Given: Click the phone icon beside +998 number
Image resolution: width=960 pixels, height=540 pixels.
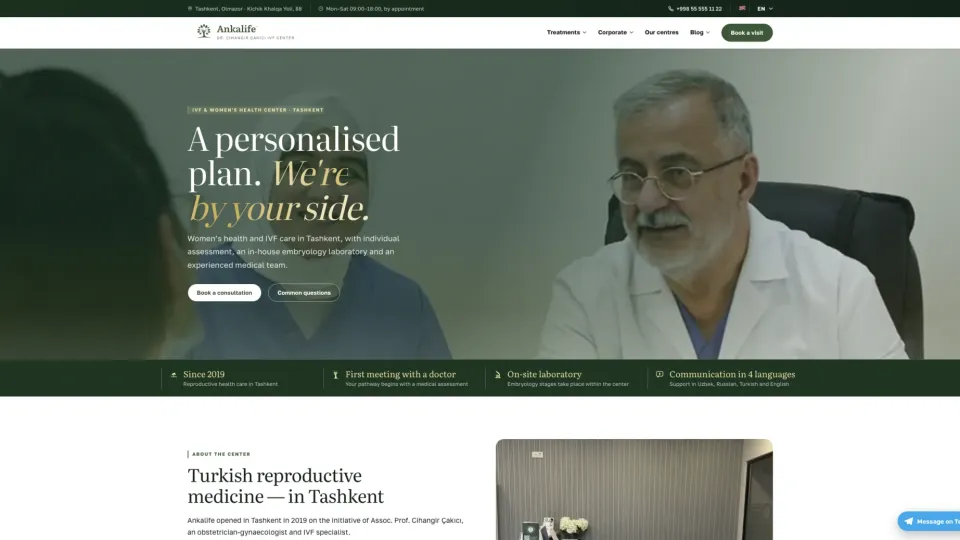Looking at the screenshot, I should (670, 9).
